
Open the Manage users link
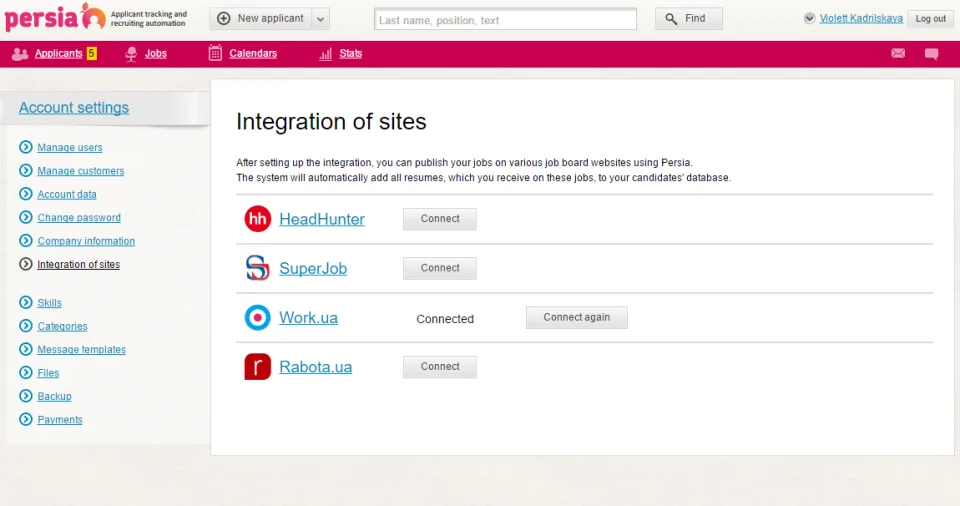point(70,148)
